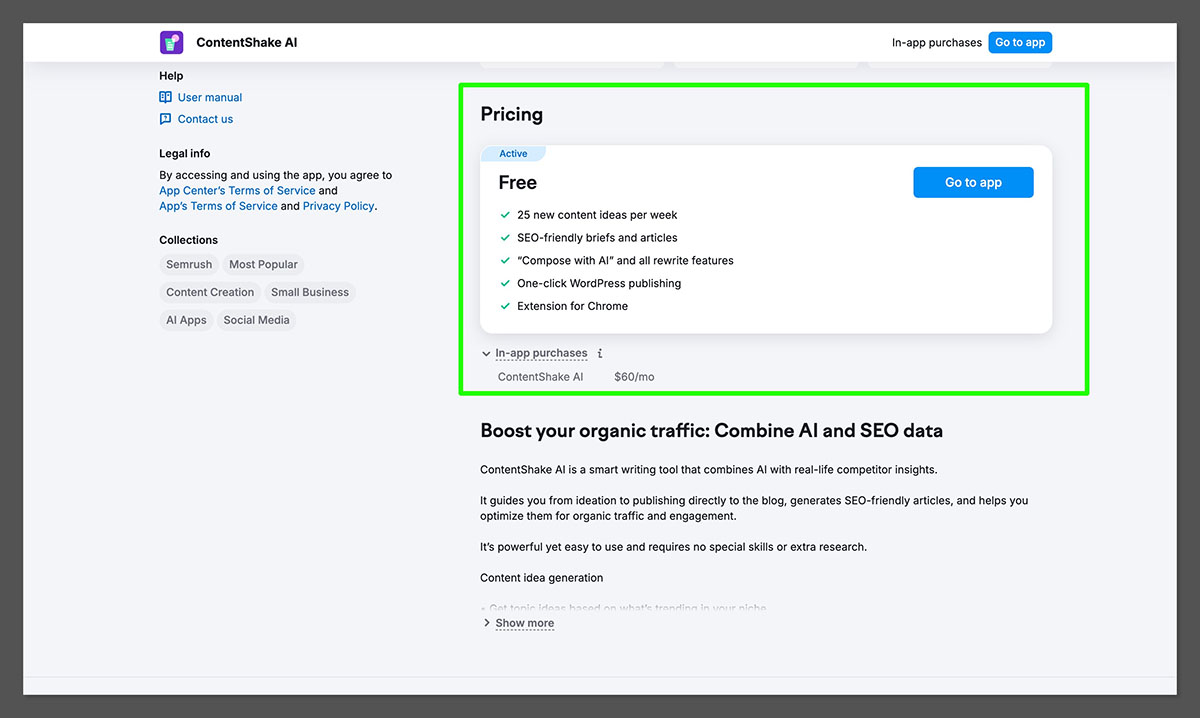Collapse the In-app purchases section
1200x718 pixels.
(540, 353)
